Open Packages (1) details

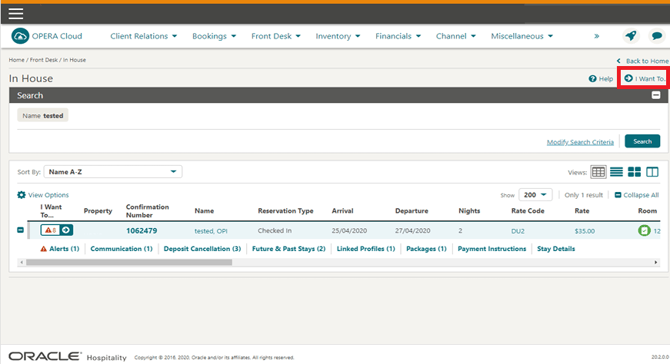click(426, 249)
